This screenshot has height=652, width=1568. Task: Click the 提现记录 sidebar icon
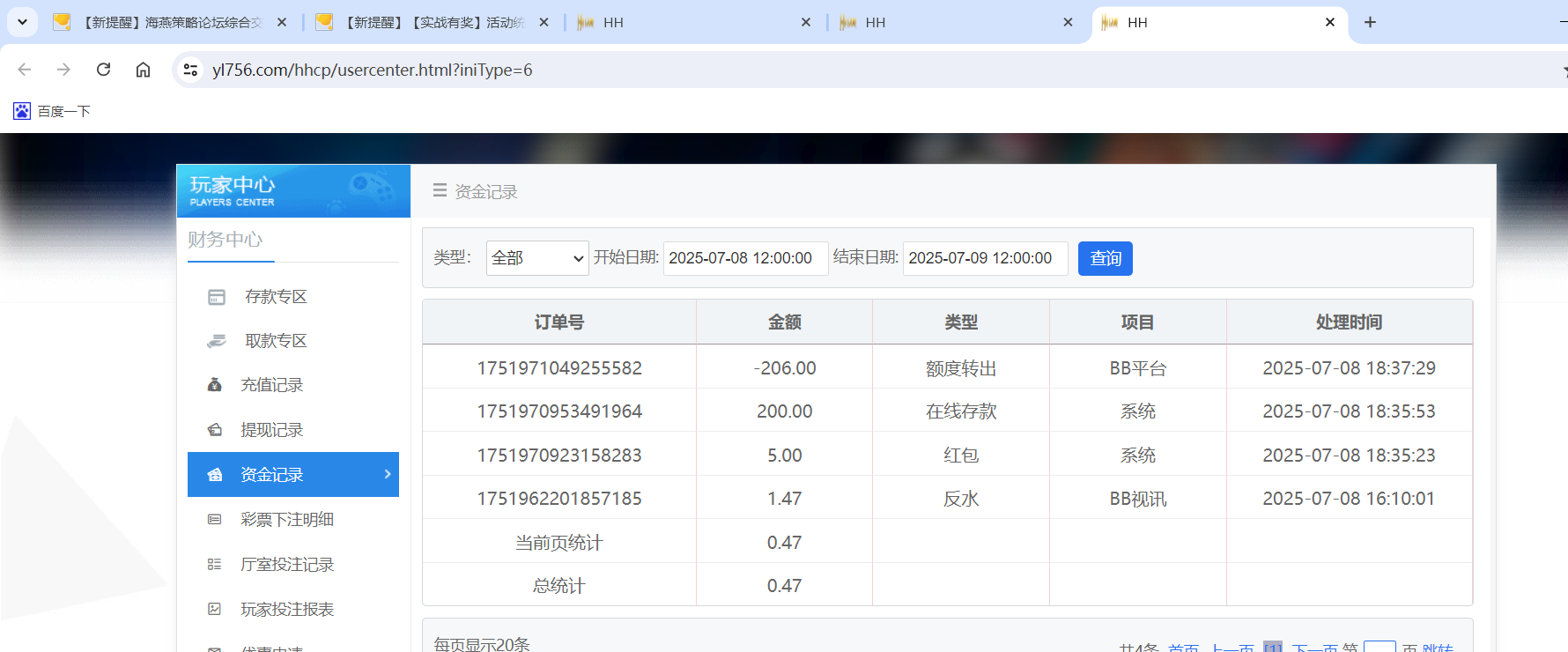(x=214, y=430)
